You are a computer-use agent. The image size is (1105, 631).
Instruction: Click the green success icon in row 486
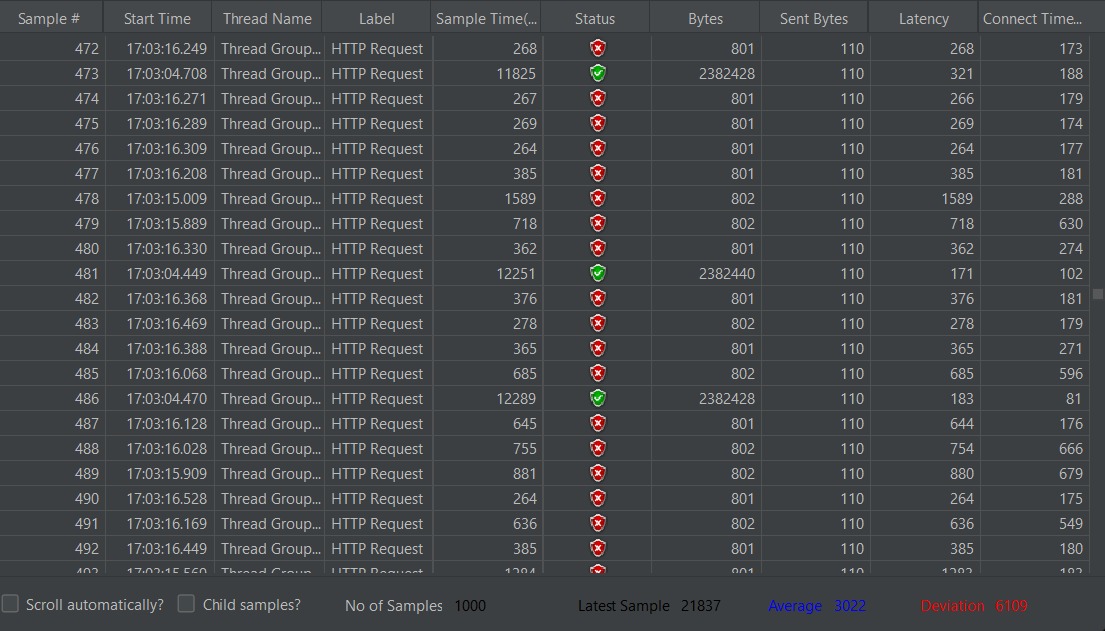point(597,399)
